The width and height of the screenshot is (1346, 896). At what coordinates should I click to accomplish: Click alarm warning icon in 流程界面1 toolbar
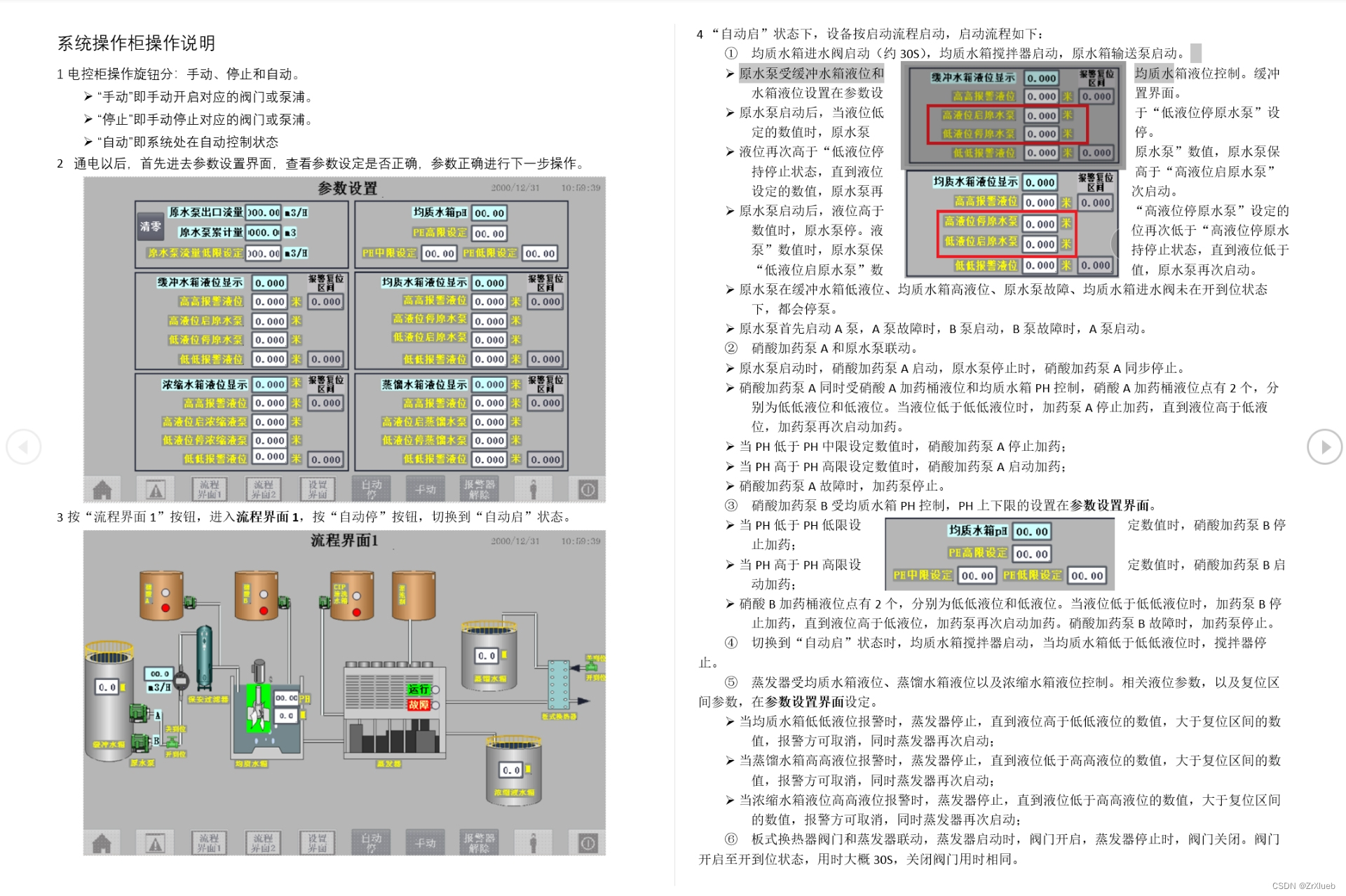pyautogui.click(x=155, y=843)
